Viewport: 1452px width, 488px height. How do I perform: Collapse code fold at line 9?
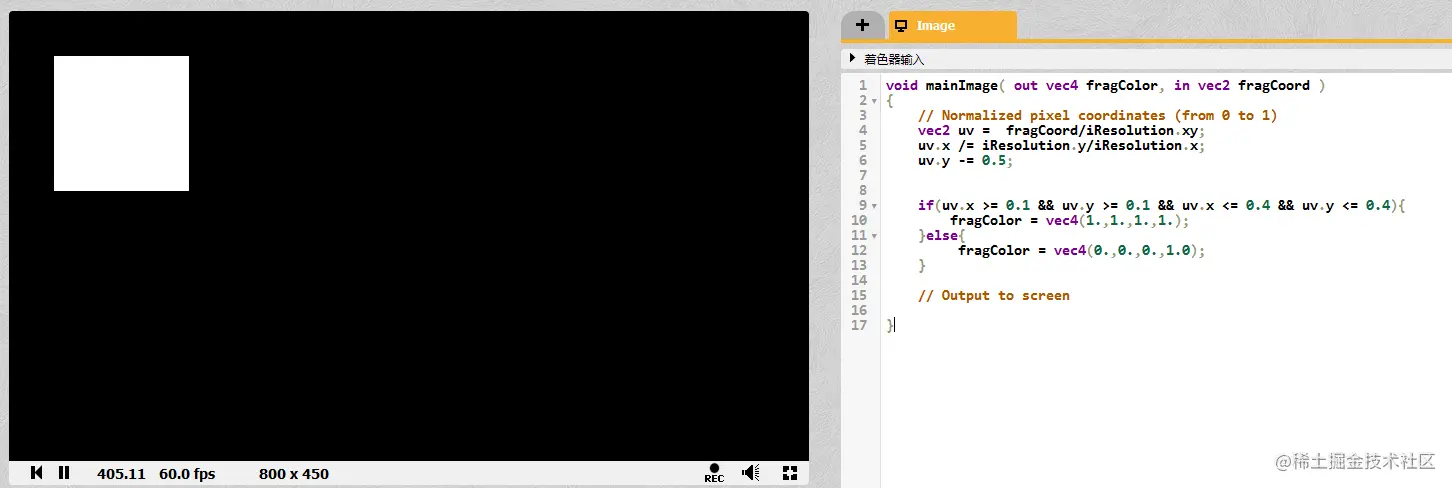pos(875,206)
